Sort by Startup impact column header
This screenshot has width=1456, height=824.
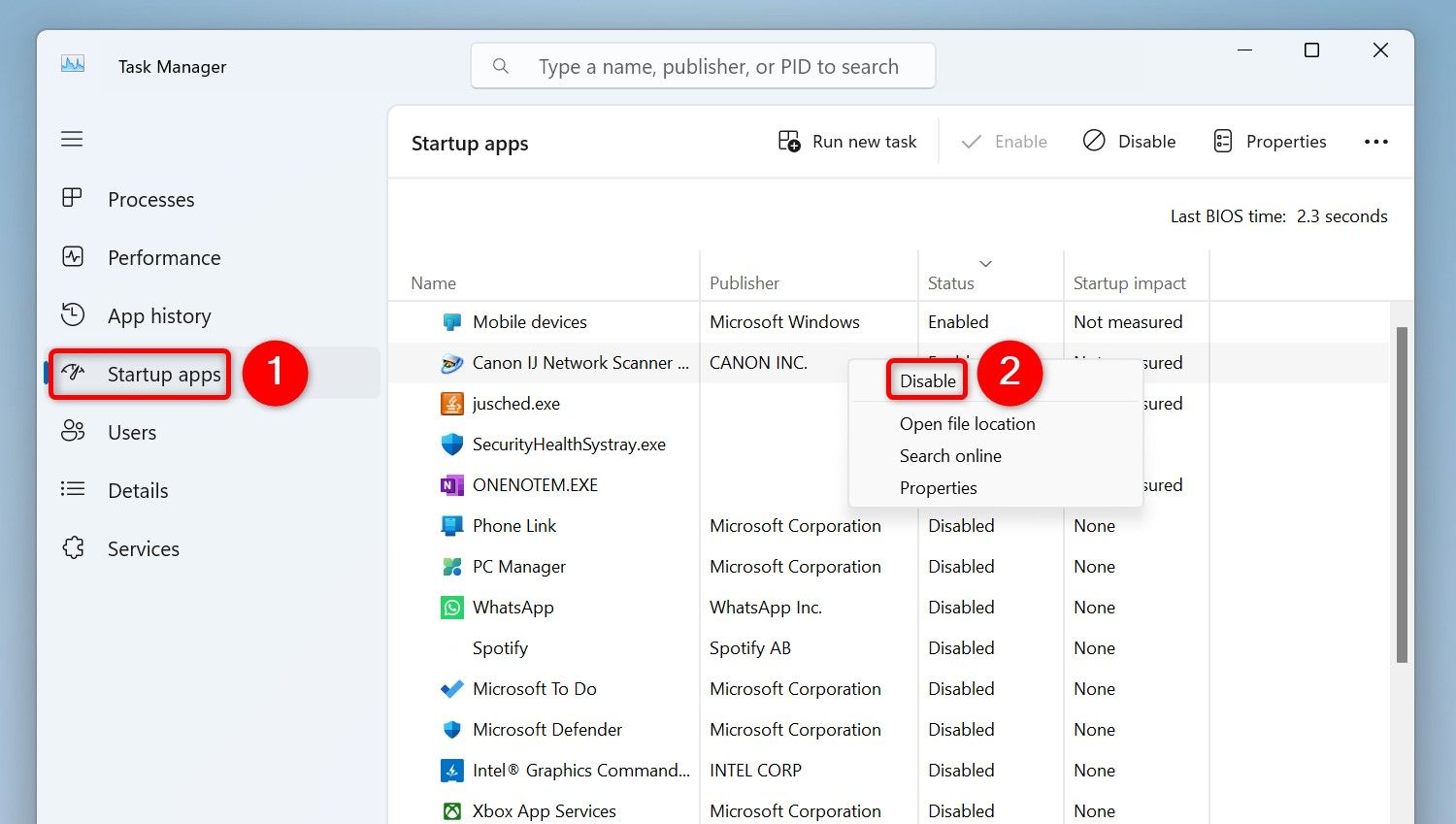pos(1130,283)
